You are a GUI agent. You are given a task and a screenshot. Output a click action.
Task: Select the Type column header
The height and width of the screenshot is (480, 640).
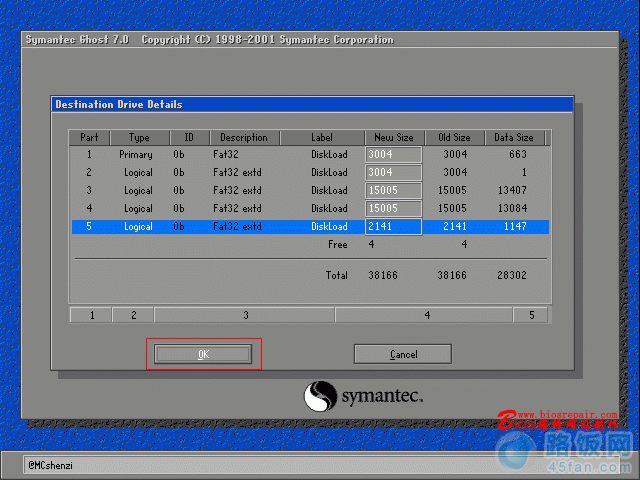point(140,138)
